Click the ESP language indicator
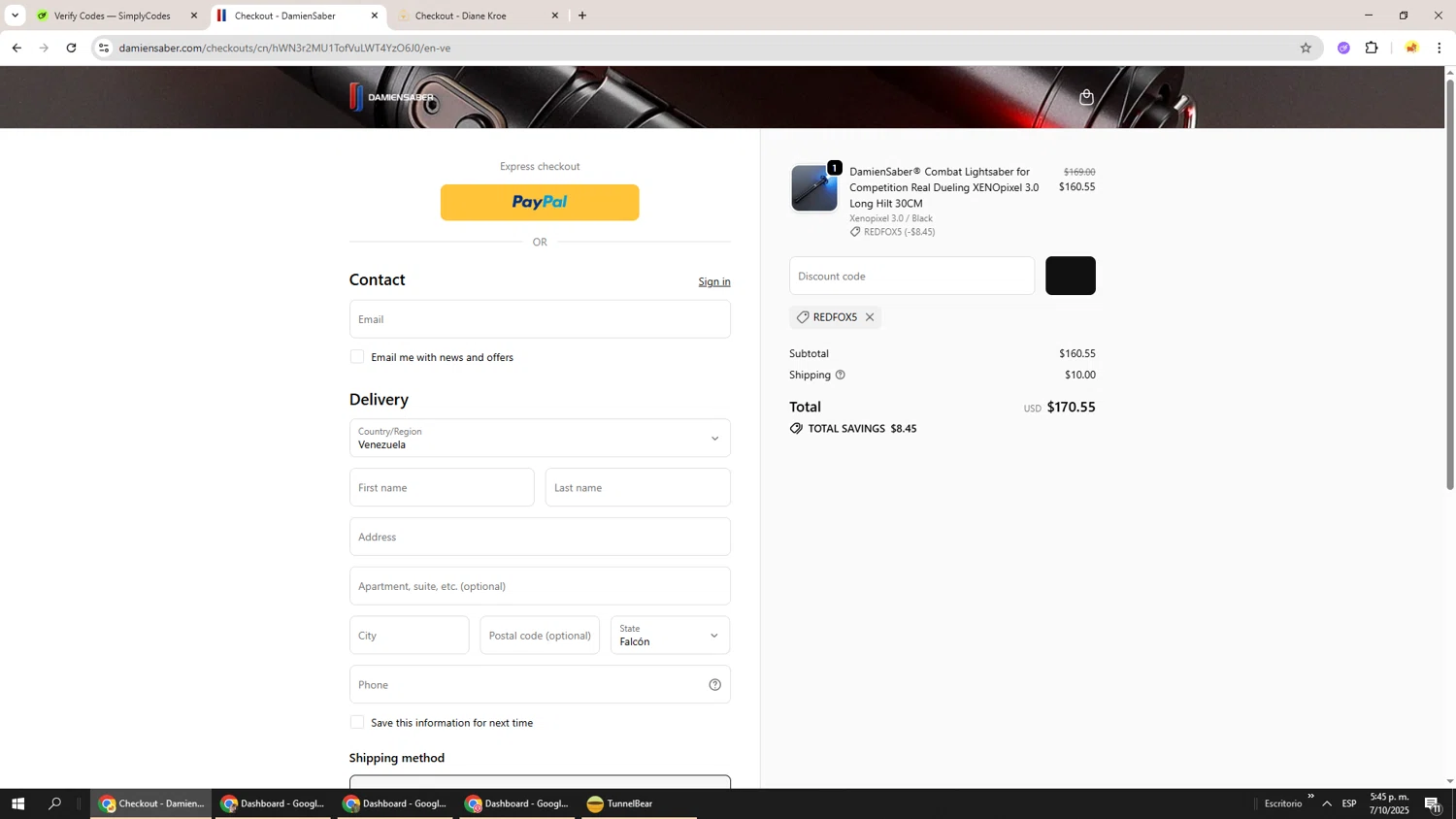 1349,803
